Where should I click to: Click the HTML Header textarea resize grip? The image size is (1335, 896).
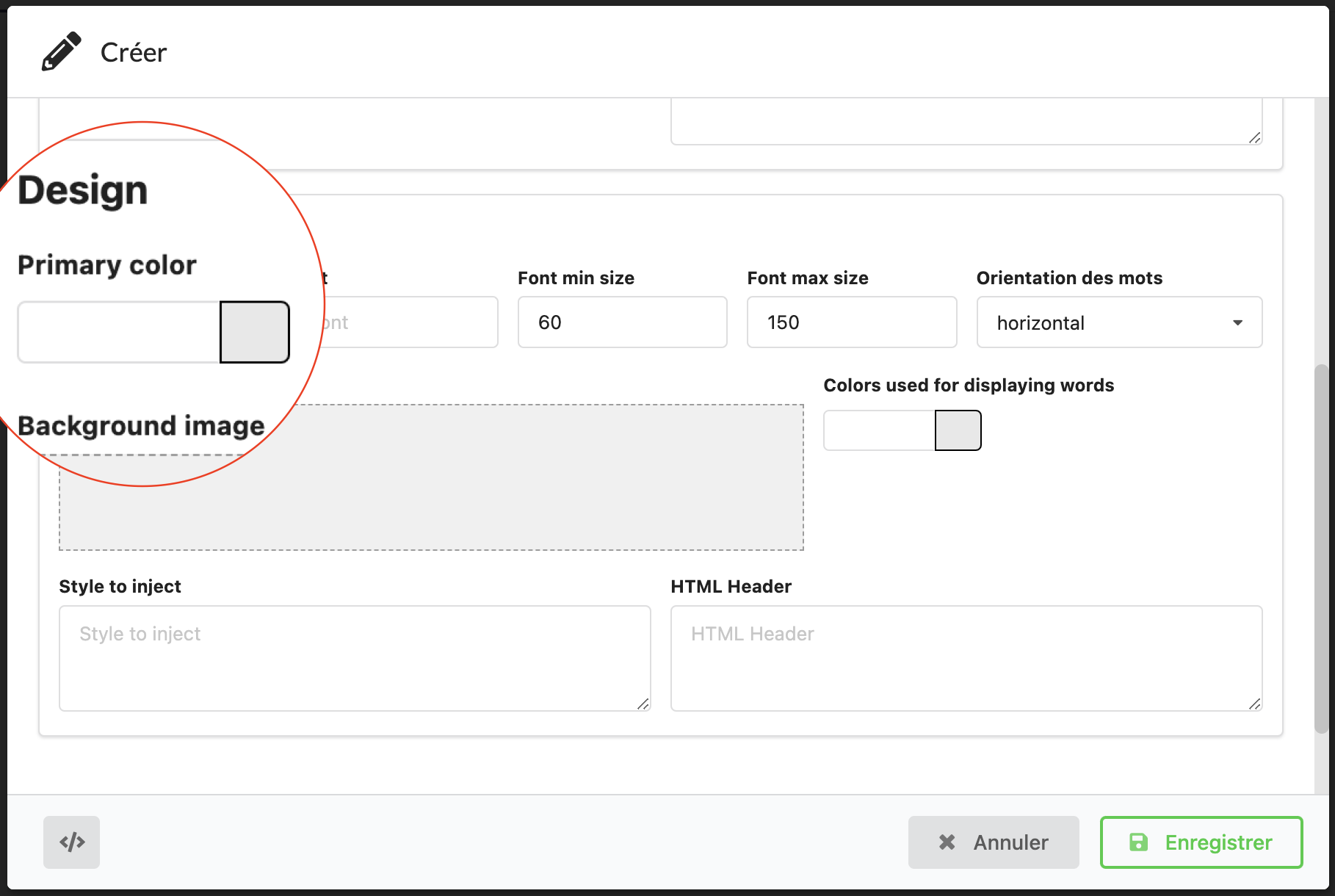click(1255, 704)
